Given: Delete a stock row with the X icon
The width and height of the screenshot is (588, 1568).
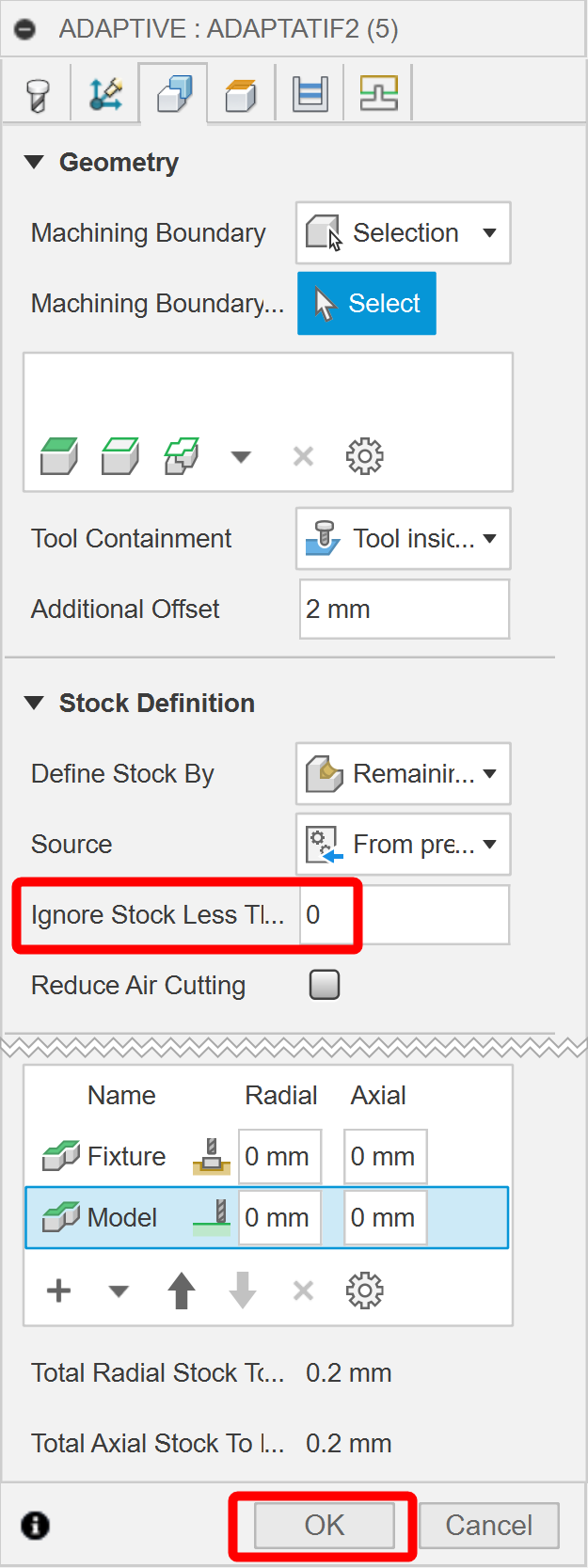Looking at the screenshot, I should (x=303, y=1290).
